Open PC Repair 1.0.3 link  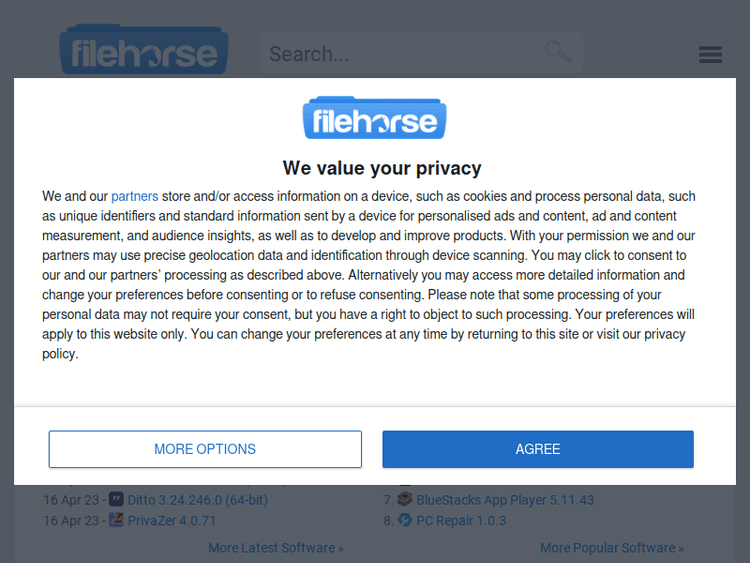(x=461, y=521)
